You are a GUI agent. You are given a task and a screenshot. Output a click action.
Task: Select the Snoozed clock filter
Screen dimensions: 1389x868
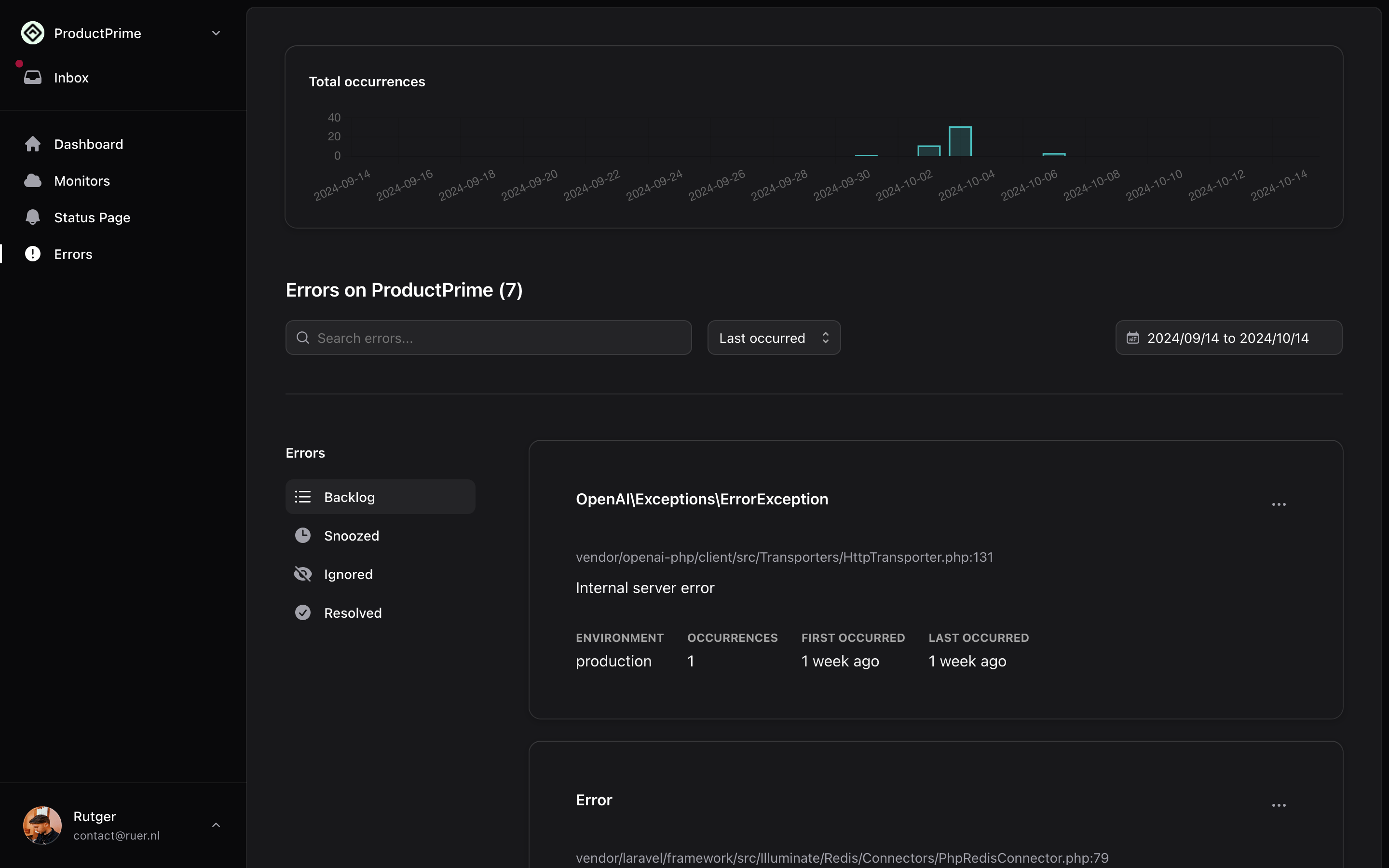(x=302, y=535)
